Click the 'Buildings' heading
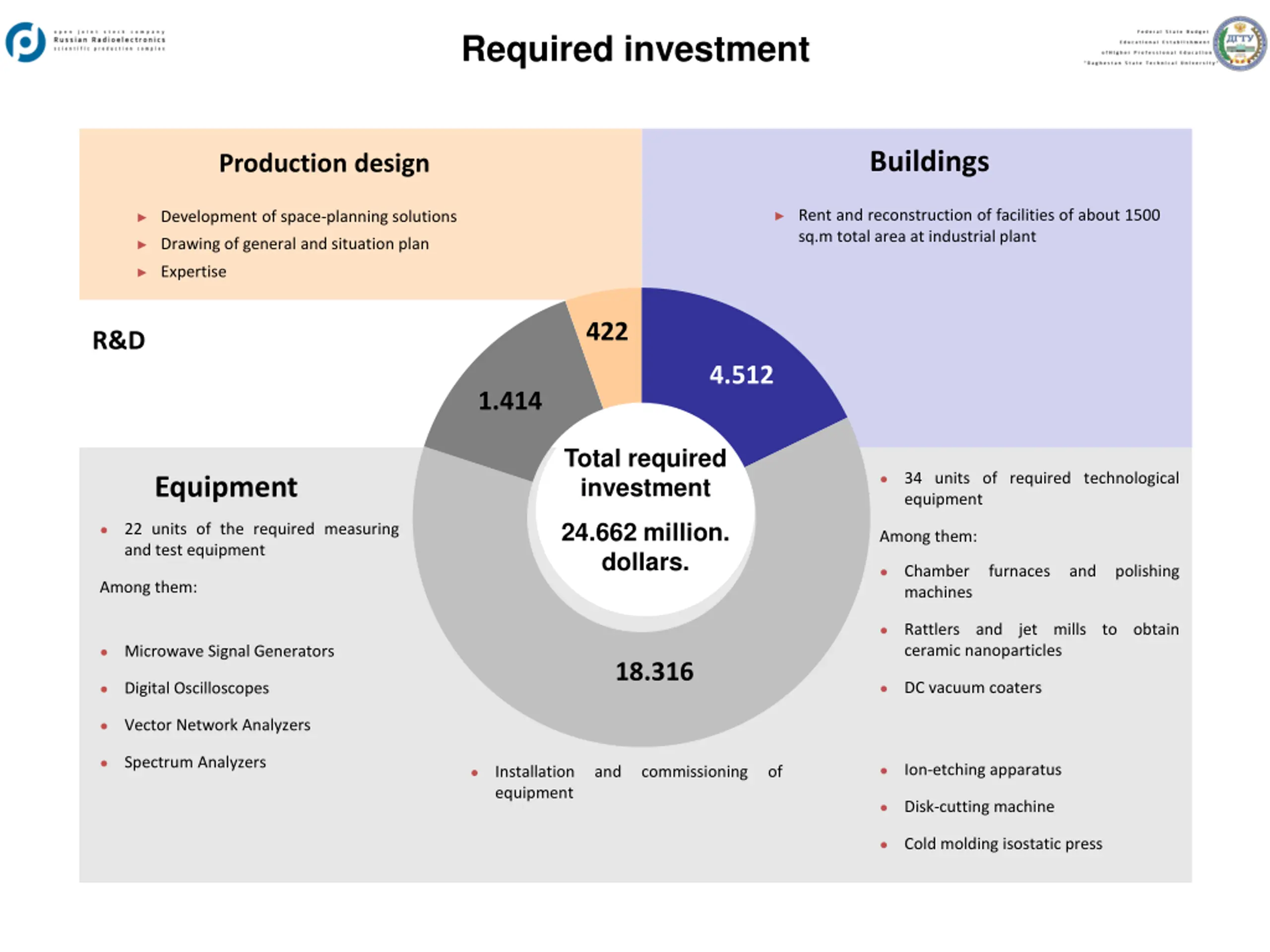Viewport: 1270px width, 952px height. 930,161
